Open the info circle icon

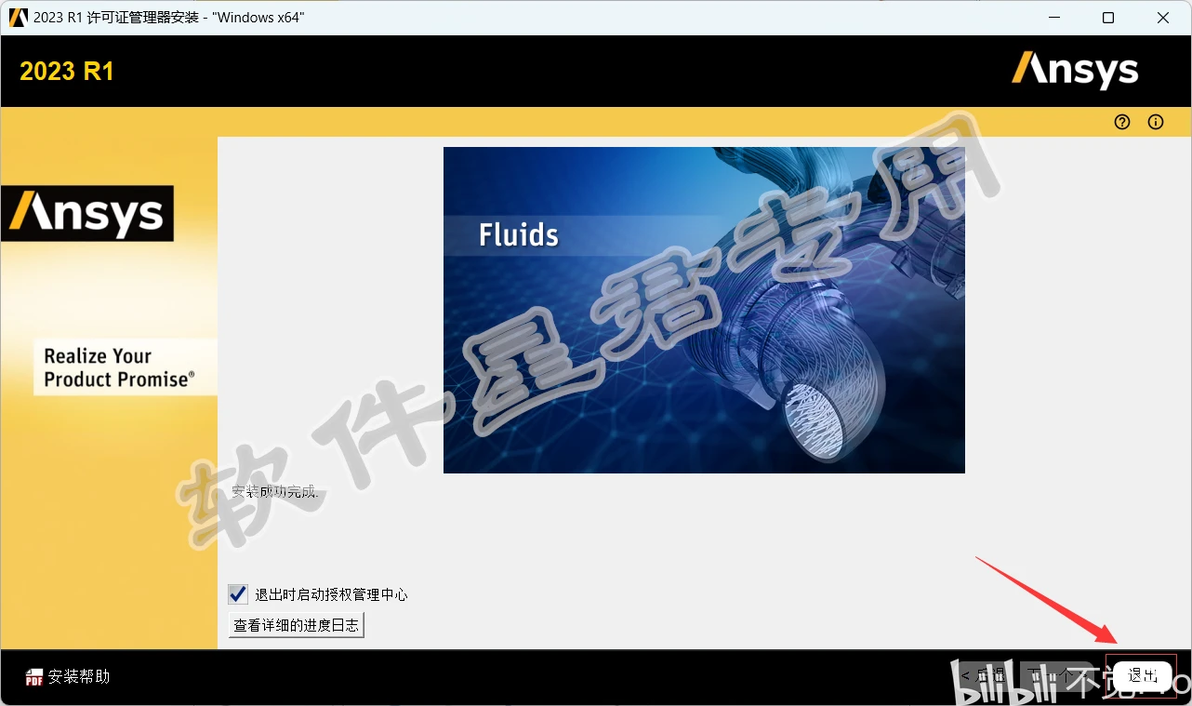click(1156, 122)
